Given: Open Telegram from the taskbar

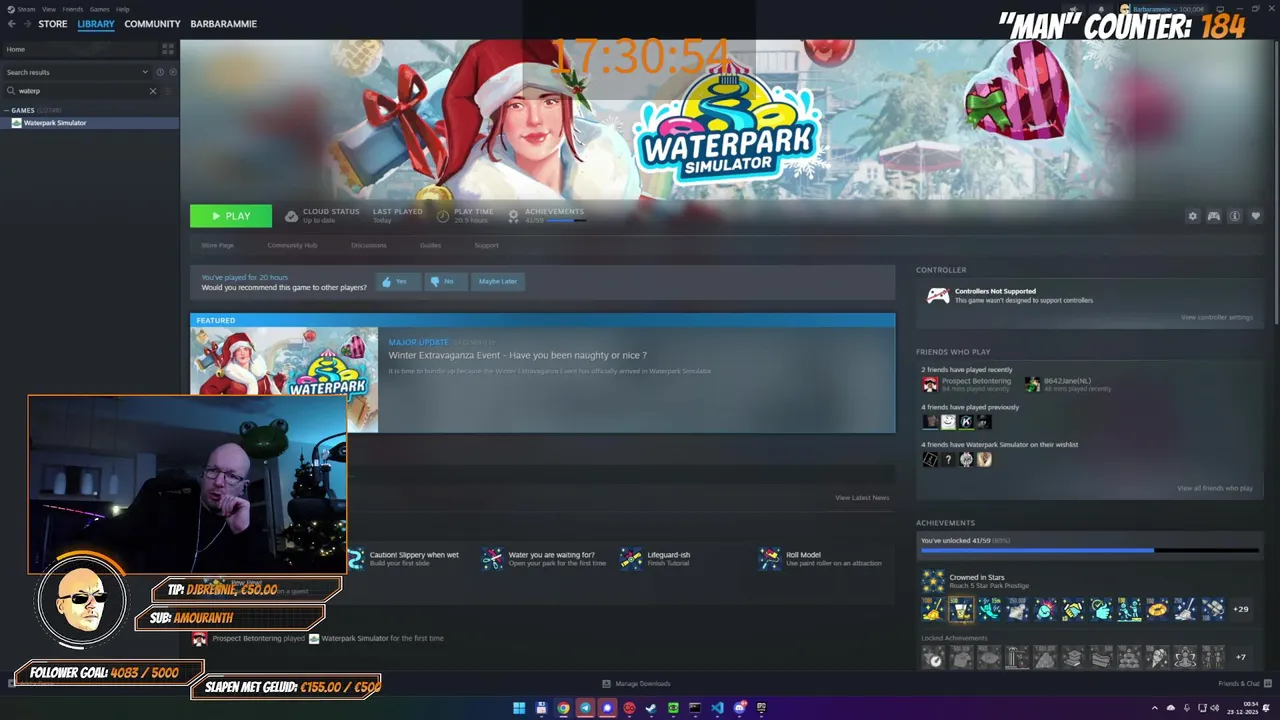Looking at the screenshot, I should [585, 708].
